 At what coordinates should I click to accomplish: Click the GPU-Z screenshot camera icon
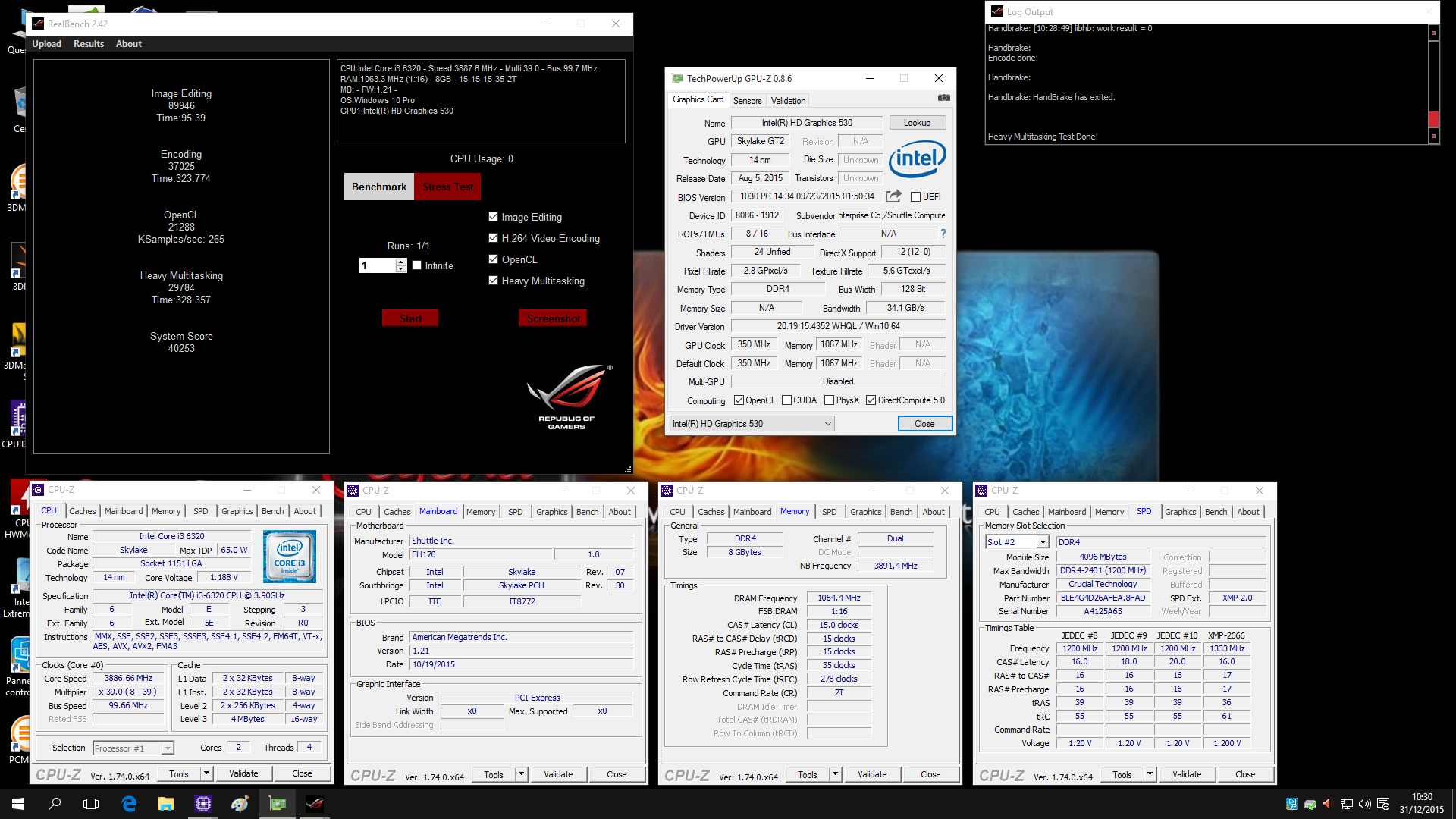943,98
